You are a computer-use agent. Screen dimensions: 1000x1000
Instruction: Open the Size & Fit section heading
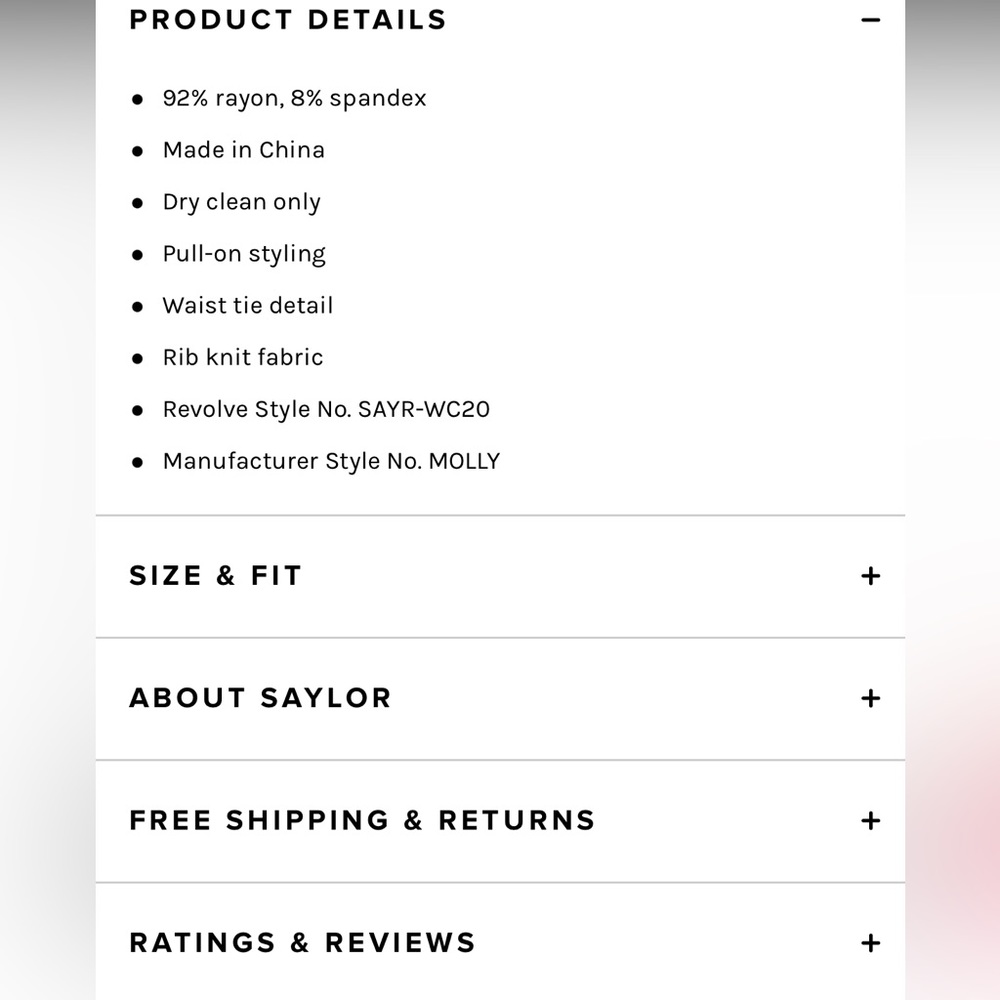tap(215, 576)
